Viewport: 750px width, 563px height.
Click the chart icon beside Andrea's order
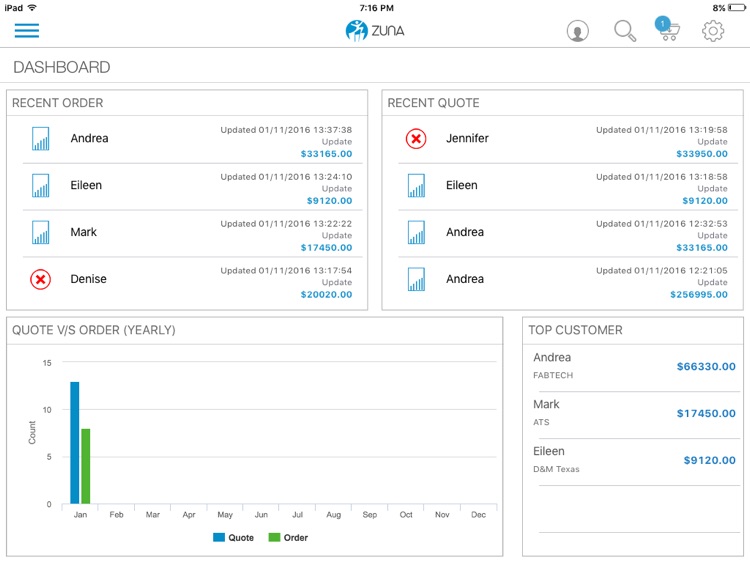40,139
